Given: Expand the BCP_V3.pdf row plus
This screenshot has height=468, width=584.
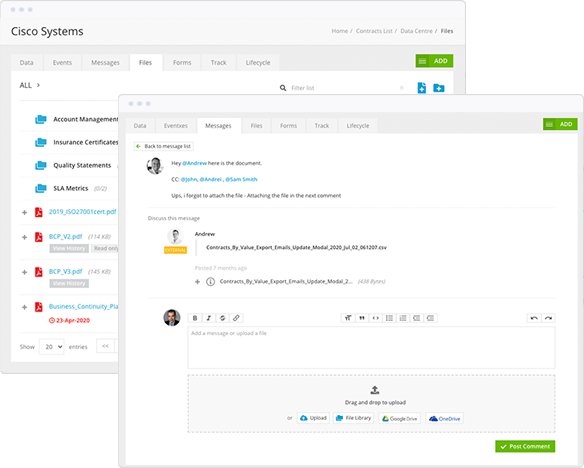Looking at the screenshot, I should [x=25, y=272].
